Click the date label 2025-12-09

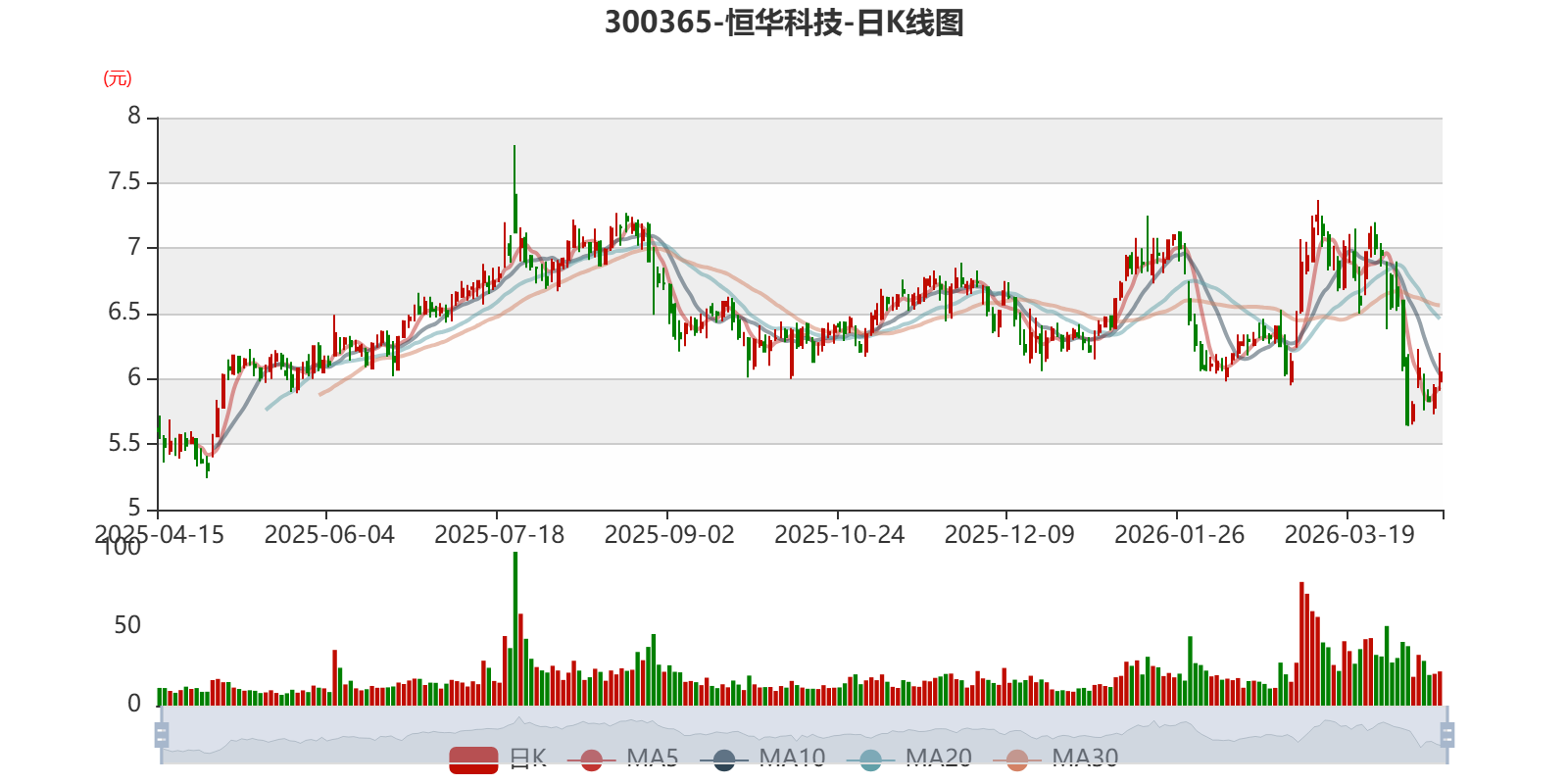(1009, 535)
